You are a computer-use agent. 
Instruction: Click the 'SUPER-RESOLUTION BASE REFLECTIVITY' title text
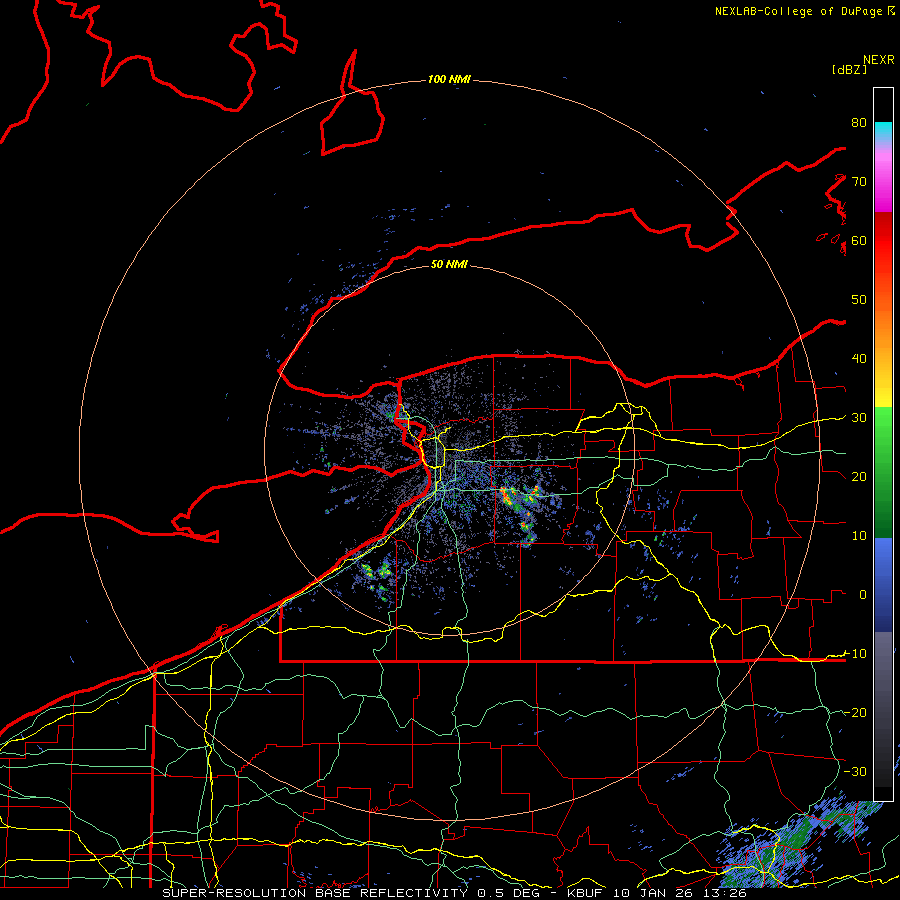[315, 893]
